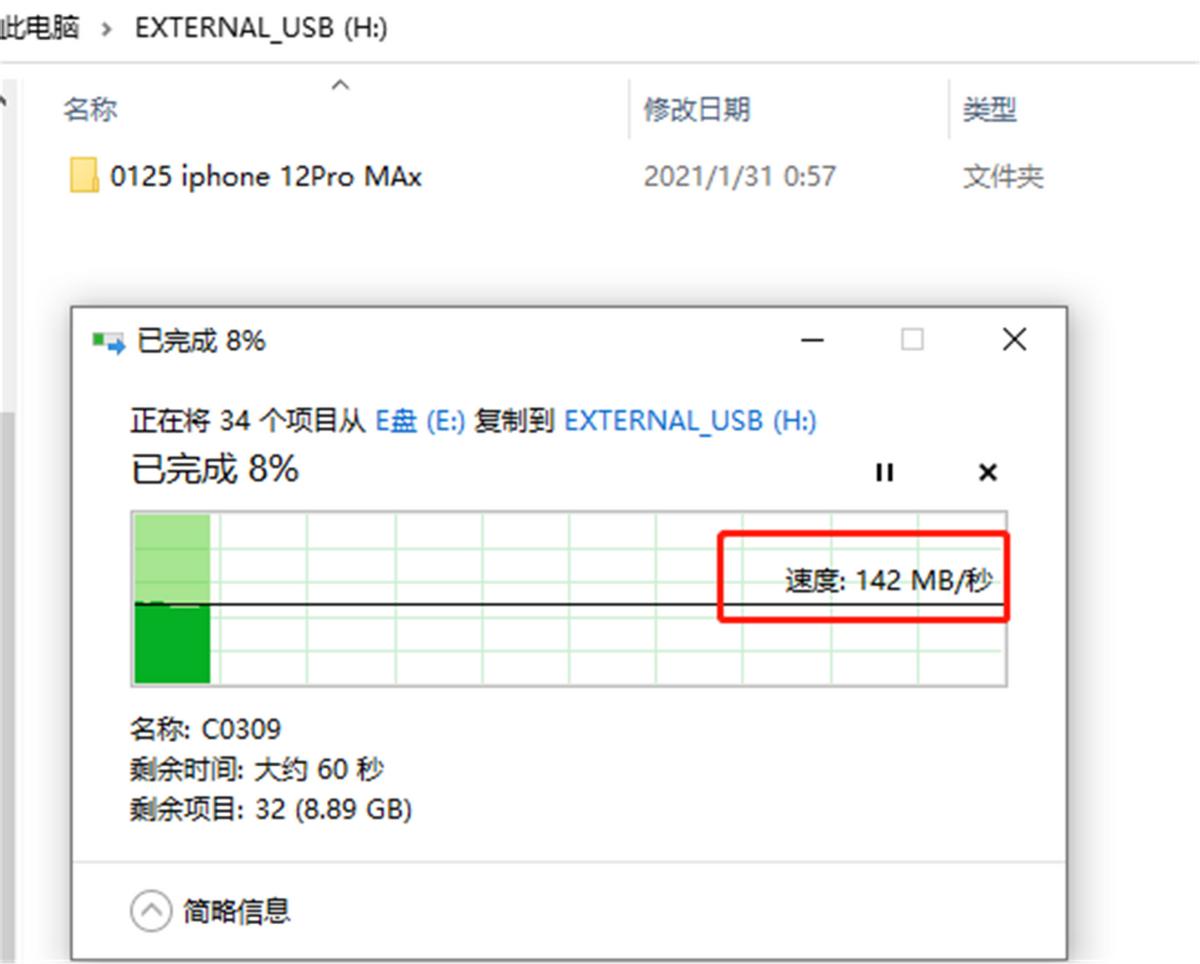The height and width of the screenshot is (964, 1200).
Task: Cancel the copy with the small X
Action: coord(987,472)
